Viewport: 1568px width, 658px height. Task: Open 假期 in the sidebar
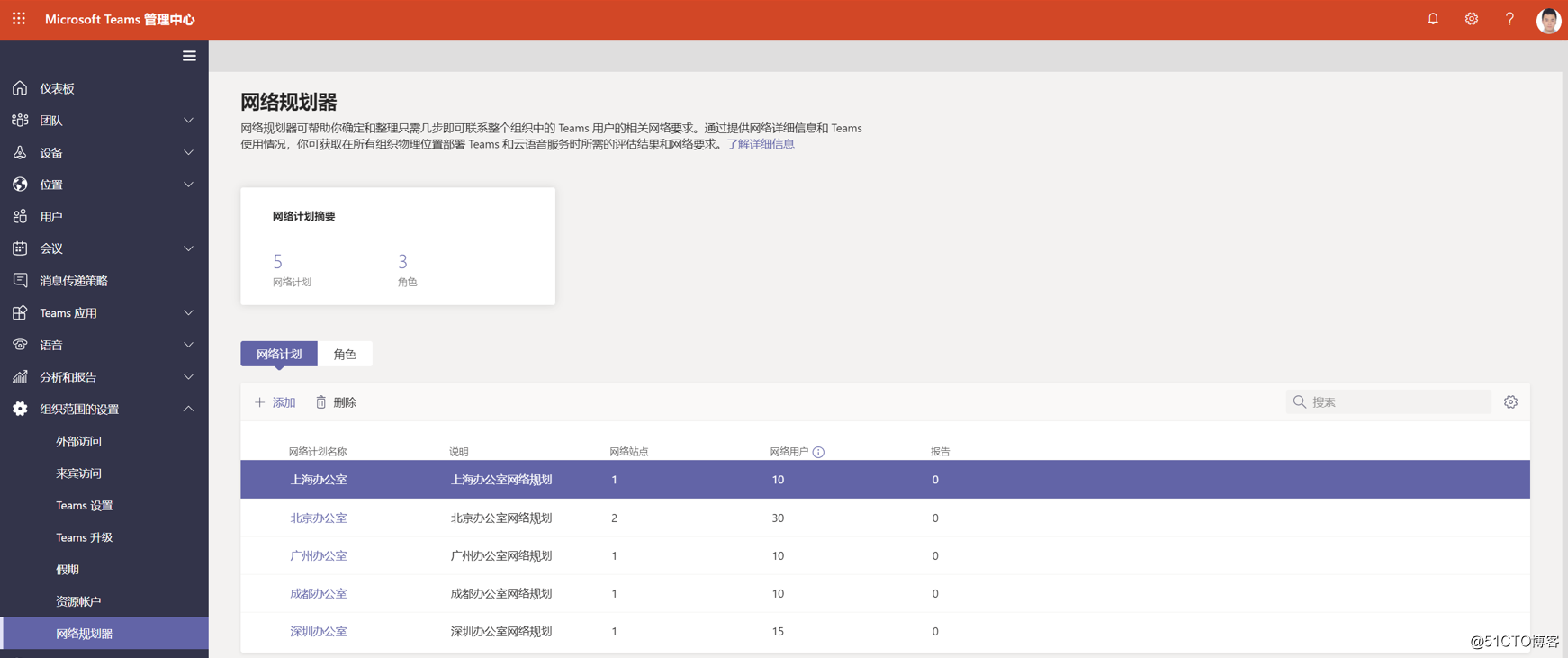(68, 569)
